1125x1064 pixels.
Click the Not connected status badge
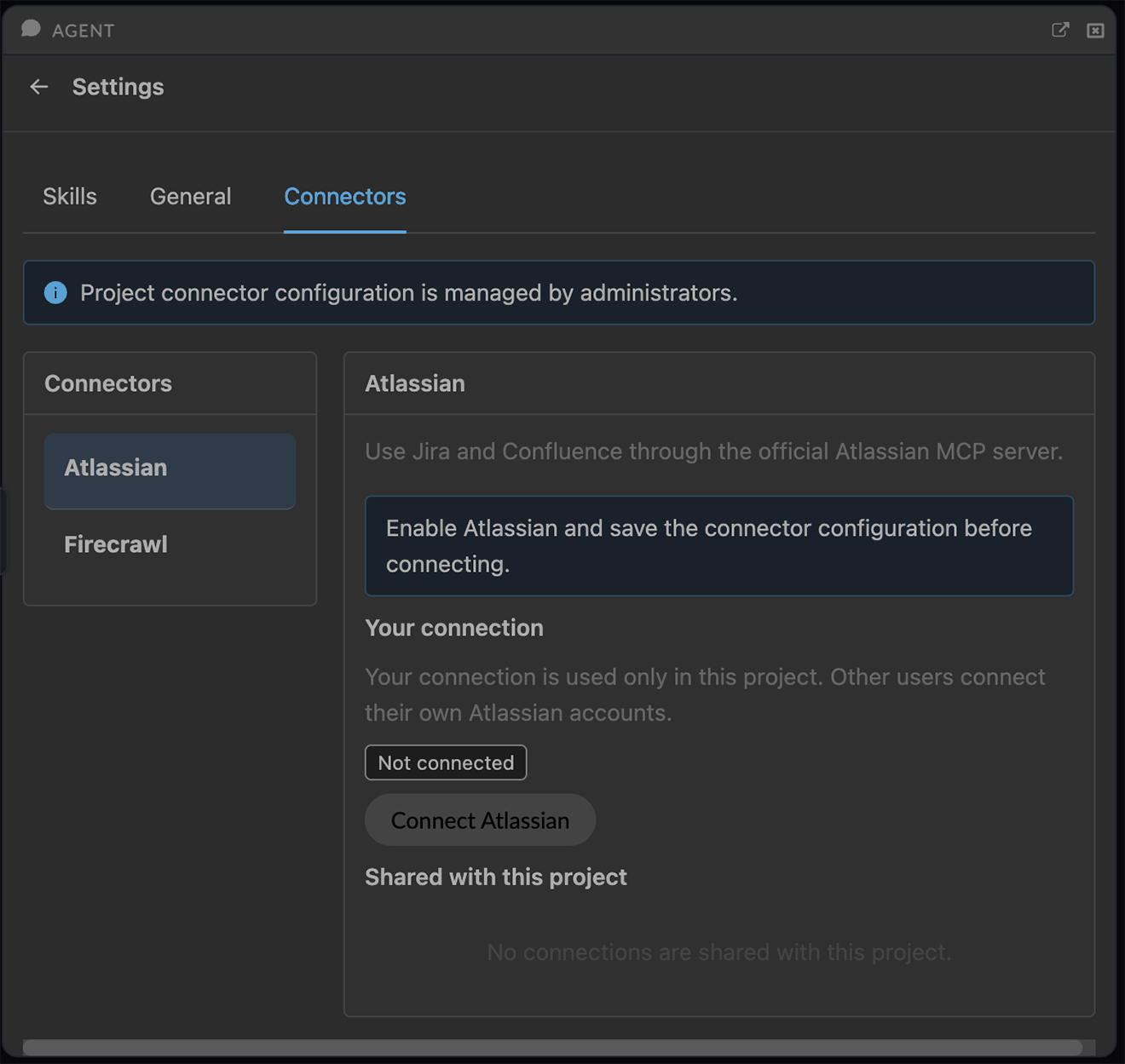click(446, 762)
